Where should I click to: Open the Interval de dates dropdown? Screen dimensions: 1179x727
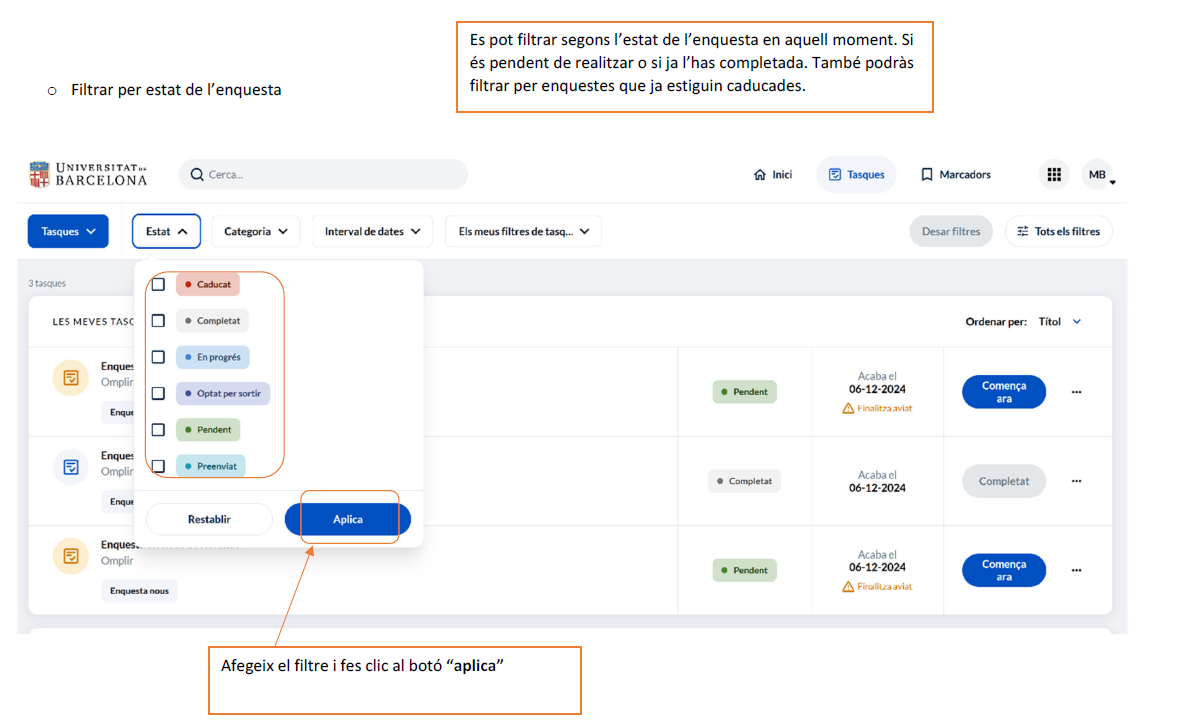372,231
